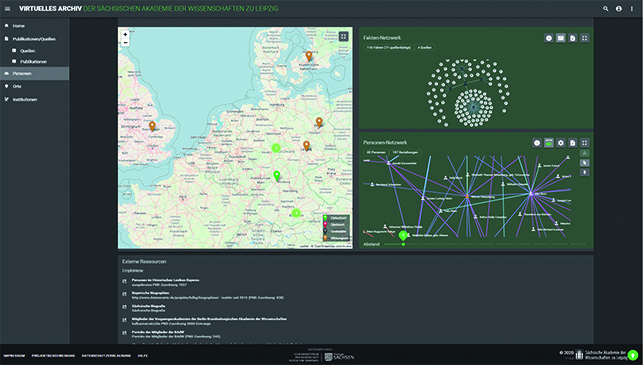Click the Fakten count chip in Fakten-Netzwerk

coord(388,48)
